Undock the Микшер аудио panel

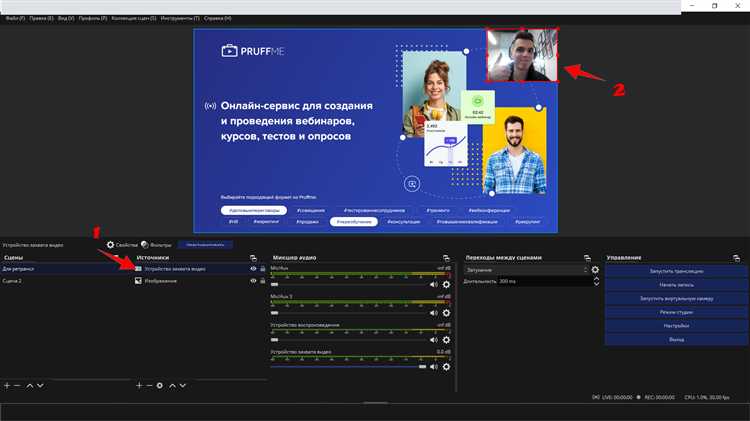[x=446, y=258]
